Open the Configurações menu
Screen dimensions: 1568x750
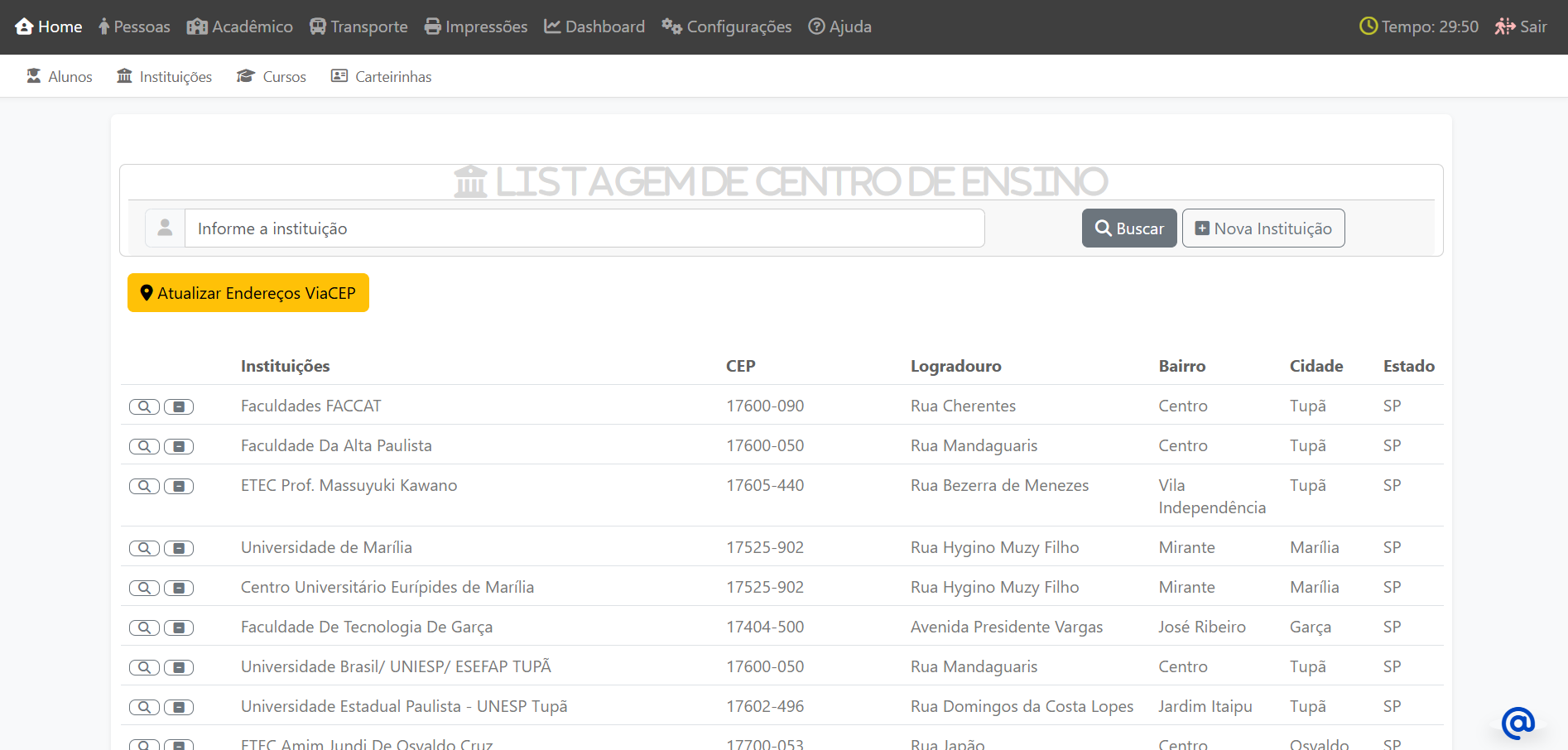pyautogui.click(x=727, y=26)
